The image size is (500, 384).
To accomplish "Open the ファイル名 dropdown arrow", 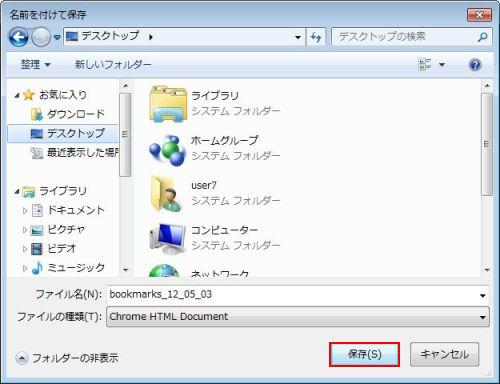I will click(482, 295).
